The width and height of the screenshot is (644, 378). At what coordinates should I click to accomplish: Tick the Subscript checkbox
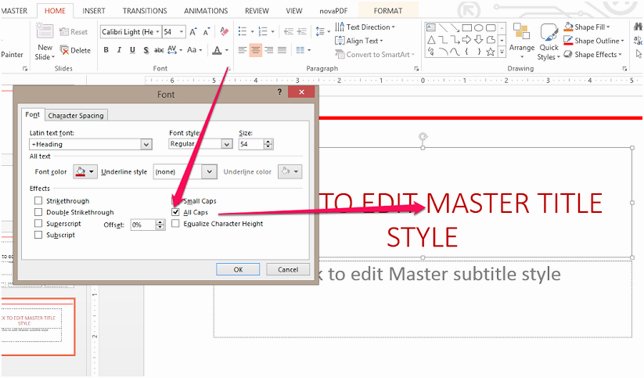tap(38, 235)
